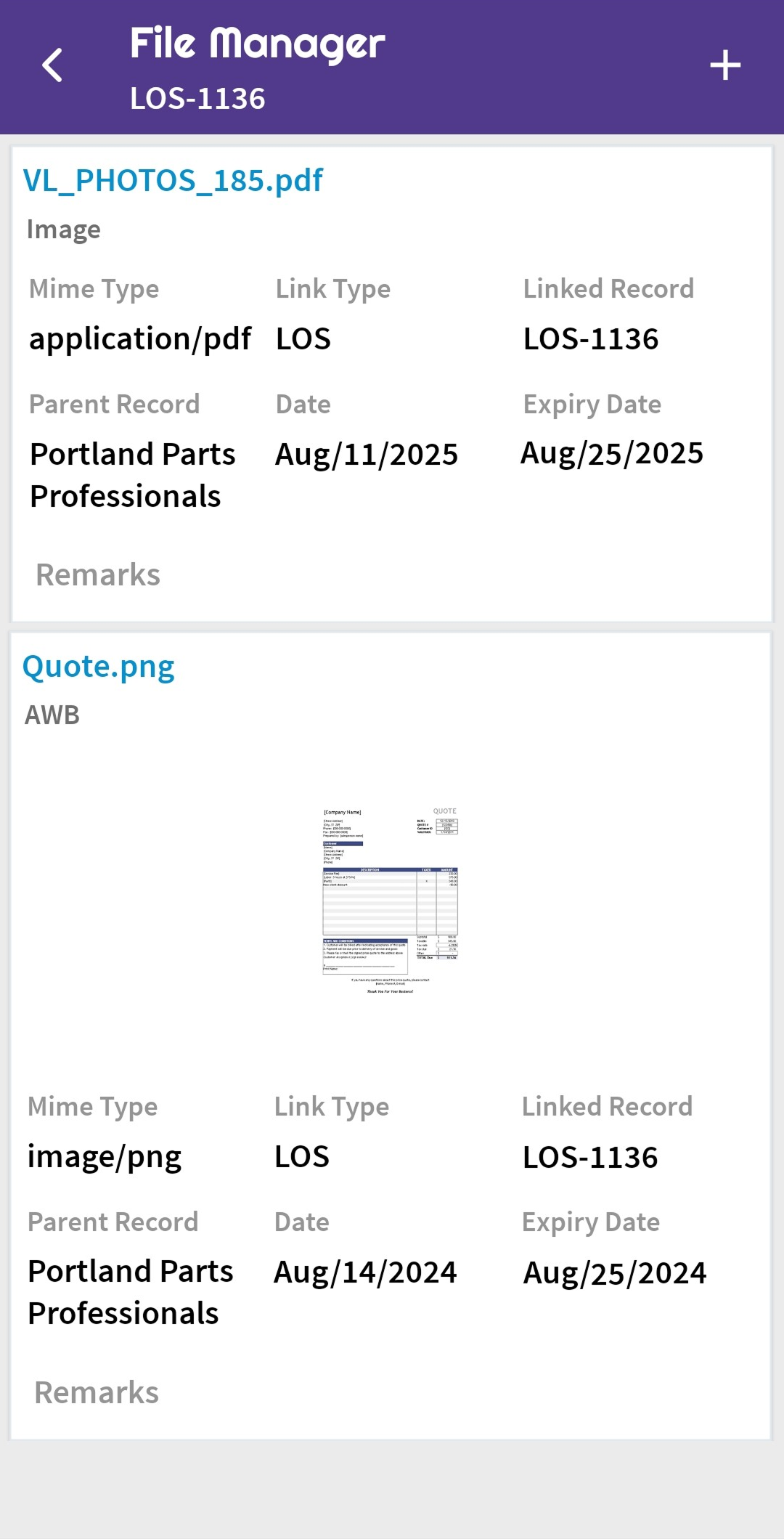The height and width of the screenshot is (1539, 784).
Task: Add a new file with the plus icon
Action: [724, 65]
